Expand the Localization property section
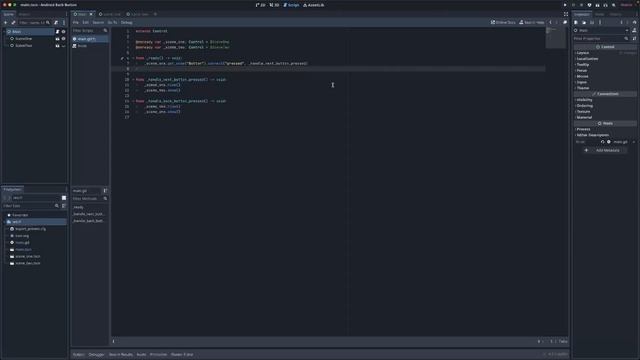This screenshot has height=360, width=640. click(587, 59)
